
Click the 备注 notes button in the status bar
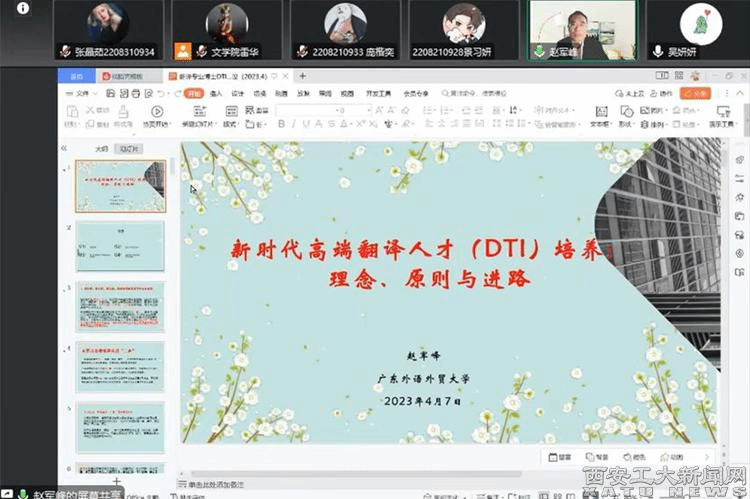pos(560,456)
